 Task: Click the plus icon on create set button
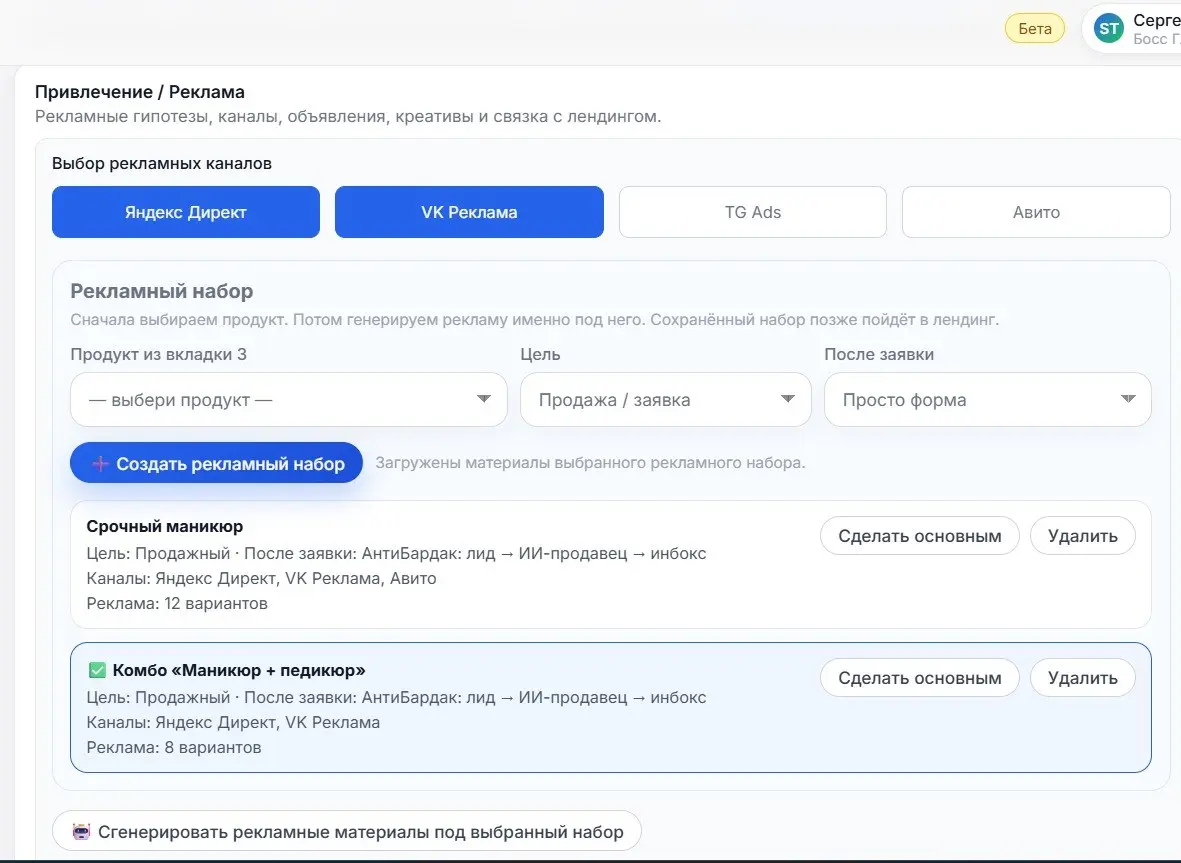click(100, 464)
